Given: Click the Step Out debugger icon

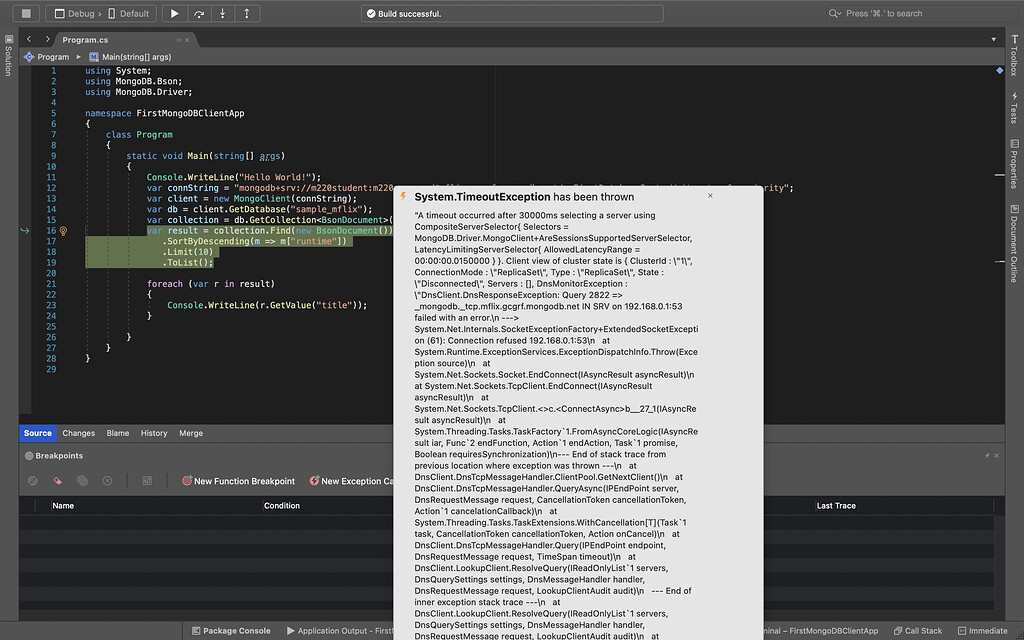Looking at the screenshot, I should pos(246,14).
